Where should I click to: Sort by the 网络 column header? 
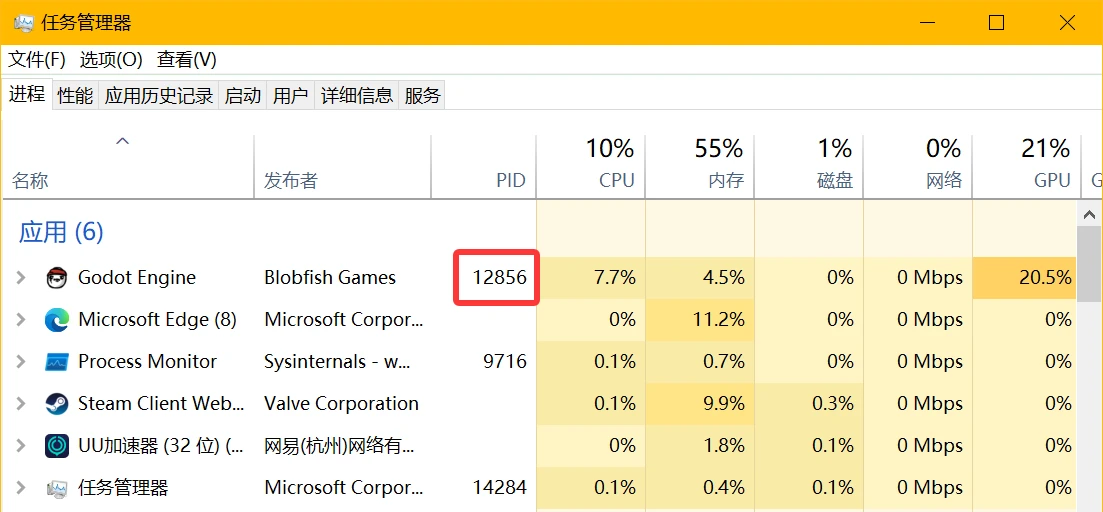pyautogui.click(x=917, y=167)
